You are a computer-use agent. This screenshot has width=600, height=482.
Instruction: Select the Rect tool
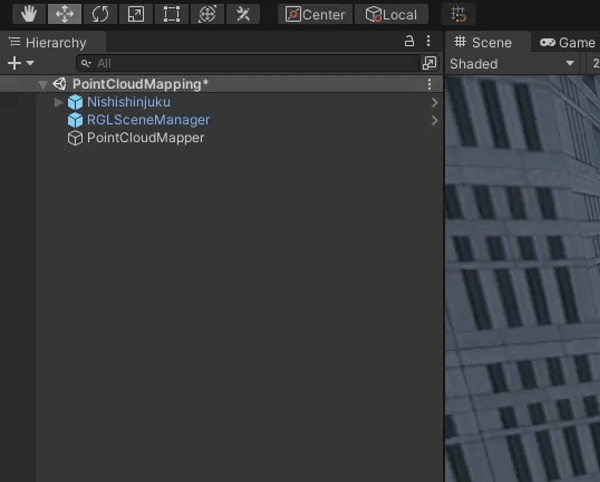(171, 14)
